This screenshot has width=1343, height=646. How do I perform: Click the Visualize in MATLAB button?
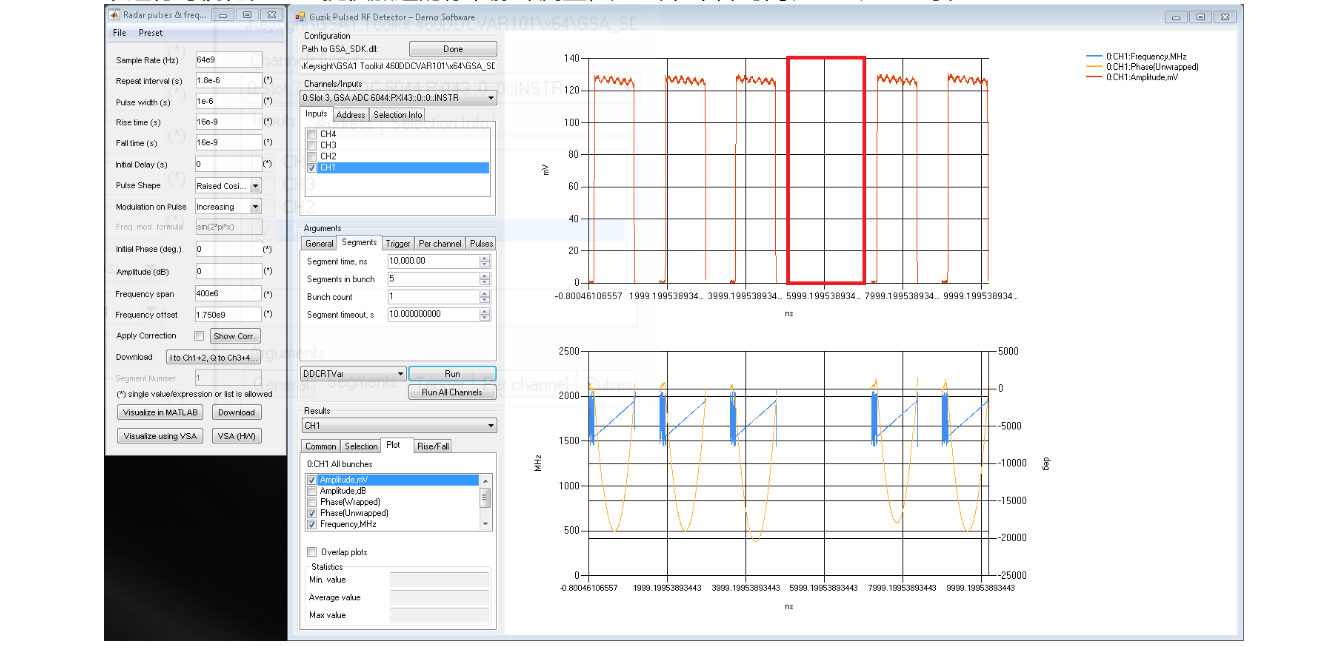coord(160,412)
